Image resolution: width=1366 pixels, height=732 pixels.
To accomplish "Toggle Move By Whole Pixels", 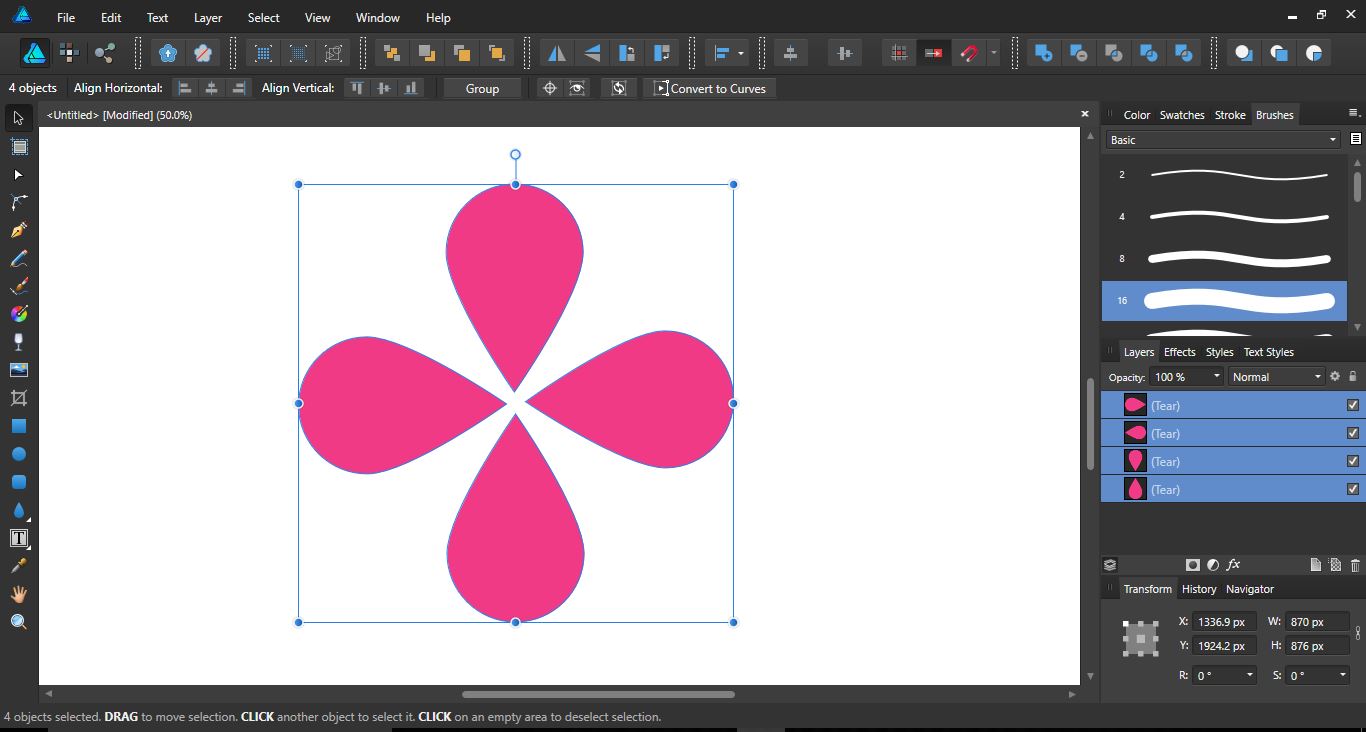I will [934, 53].
